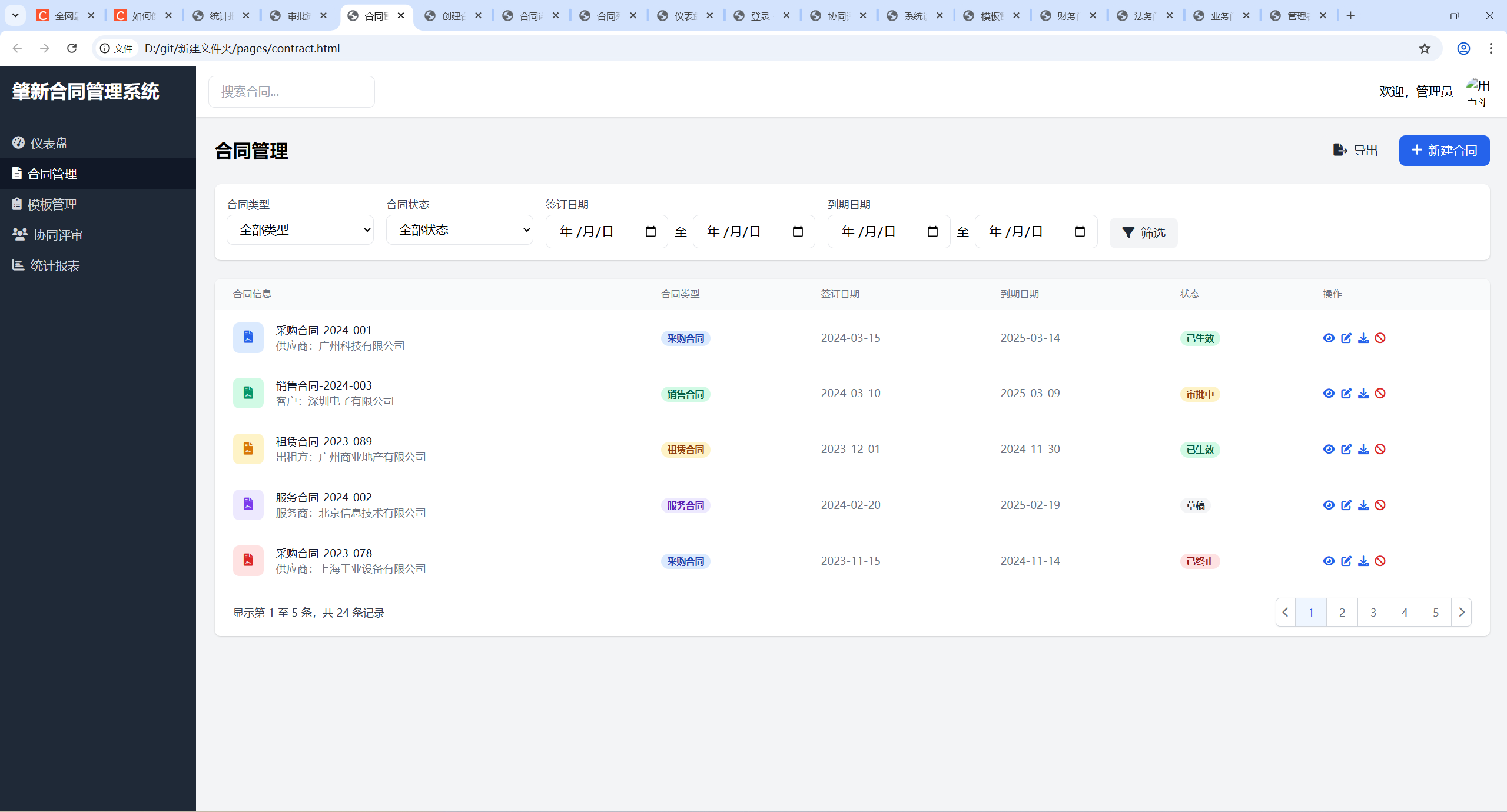Click the purple file icon for 服务合同-2024-002
Image resolution: width=1507 pixels, height=812 pixels.
[248, 505]
